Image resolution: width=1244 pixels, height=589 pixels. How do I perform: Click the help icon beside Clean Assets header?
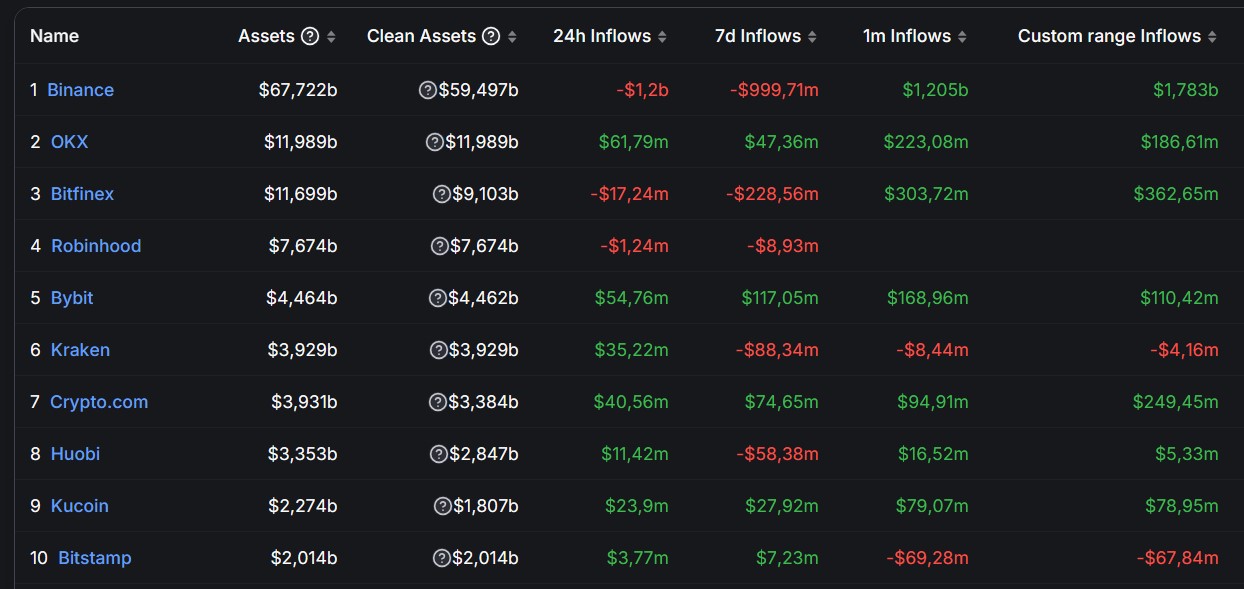point(491,36)
